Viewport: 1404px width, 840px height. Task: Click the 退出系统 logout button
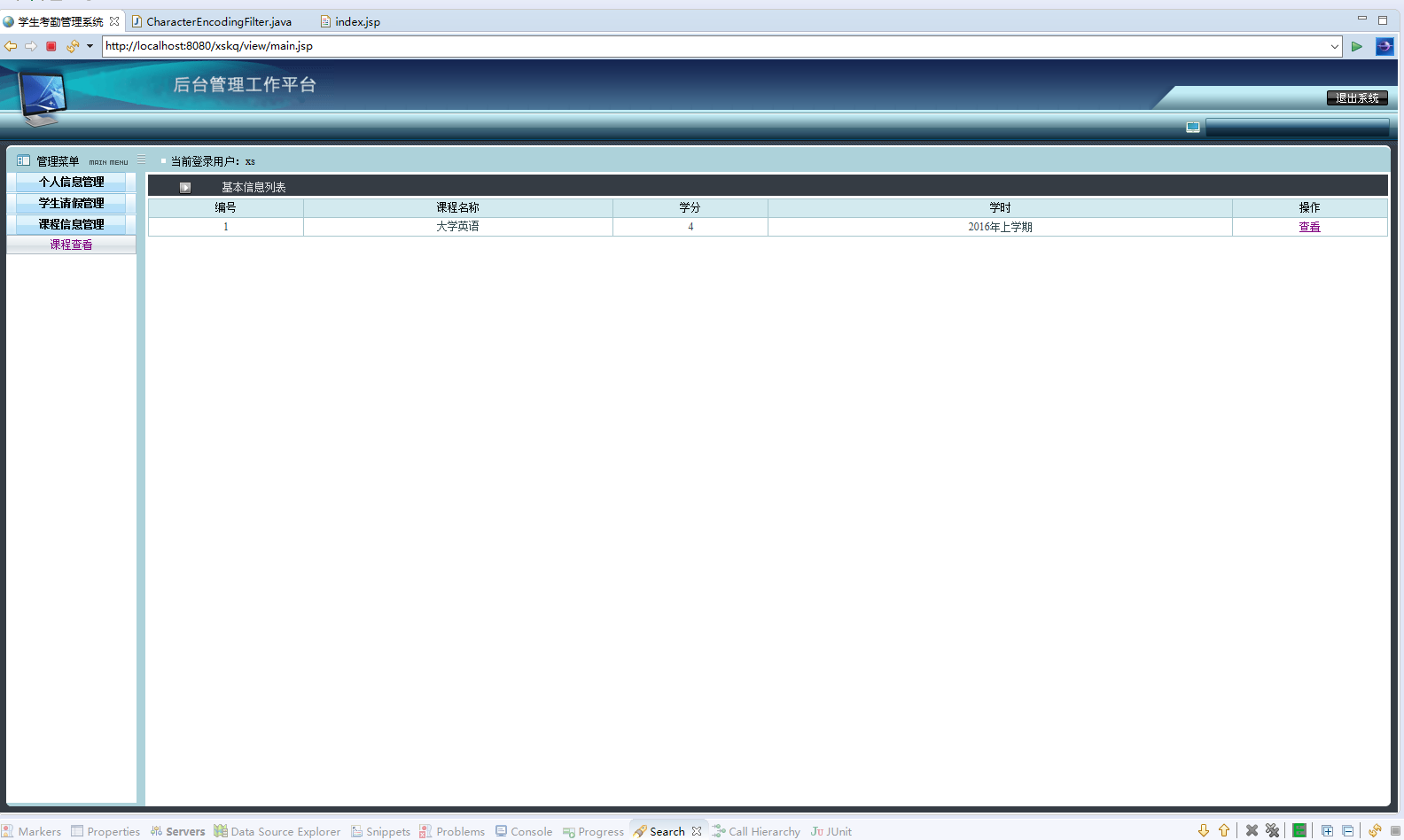(x=1357, y=98)
